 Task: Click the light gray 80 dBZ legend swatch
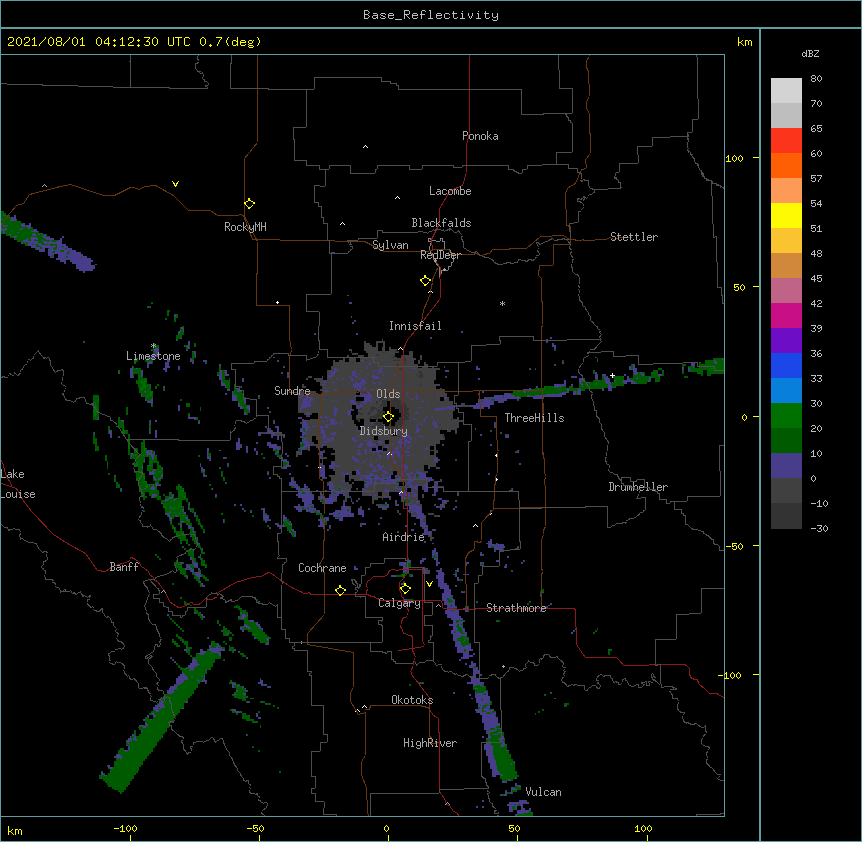click(786, 91)
